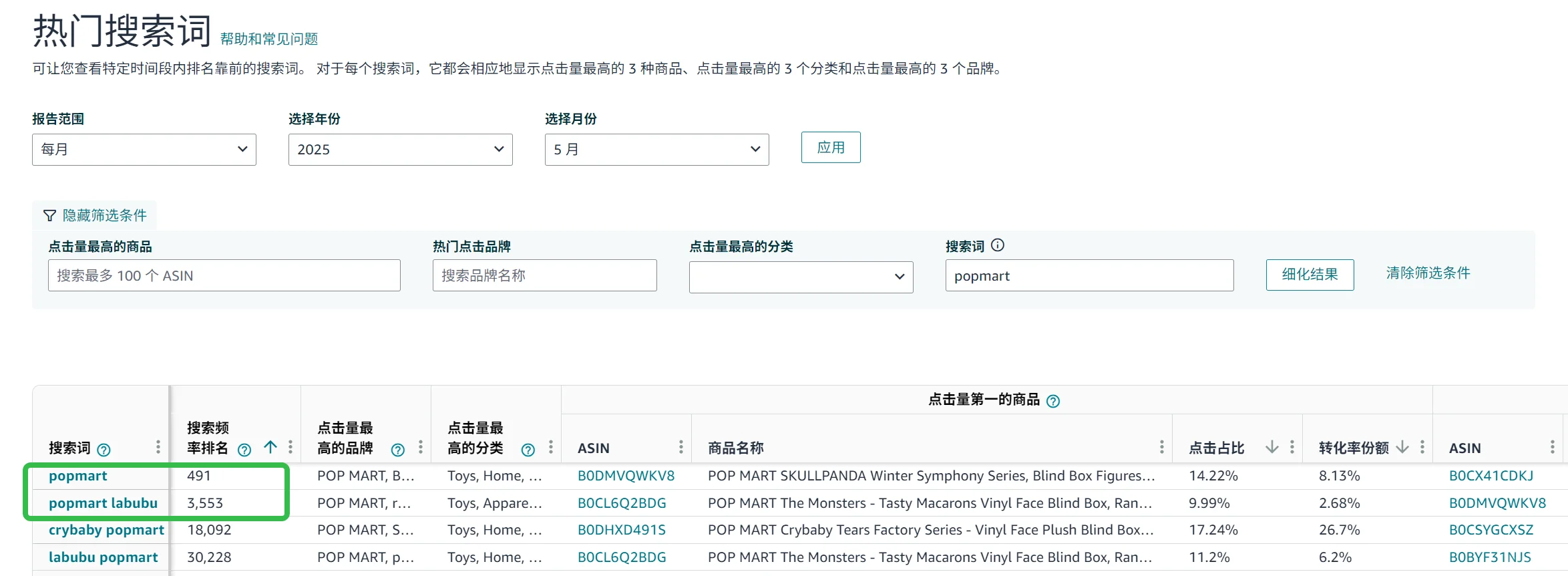Open the popmart labubu search term link
1568x576 pixels.
104,503
